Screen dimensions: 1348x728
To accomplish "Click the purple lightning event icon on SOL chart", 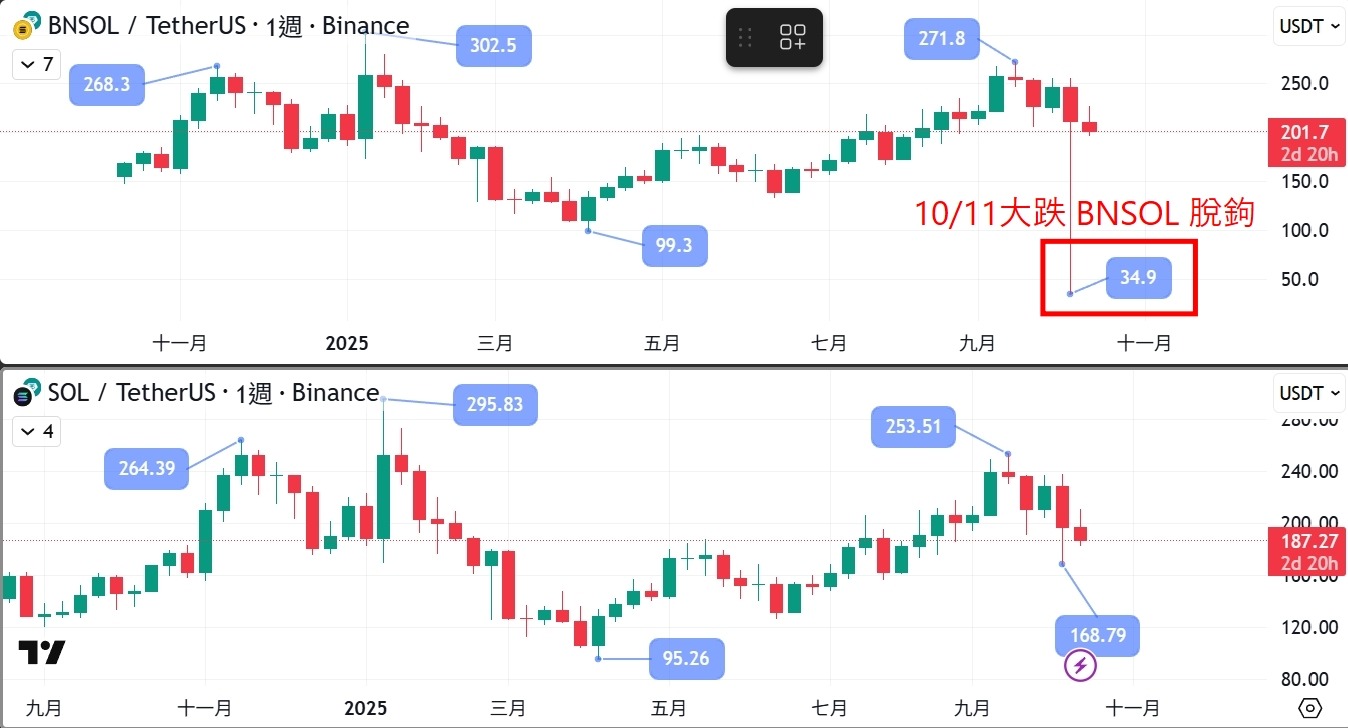I will (1080, 664).
